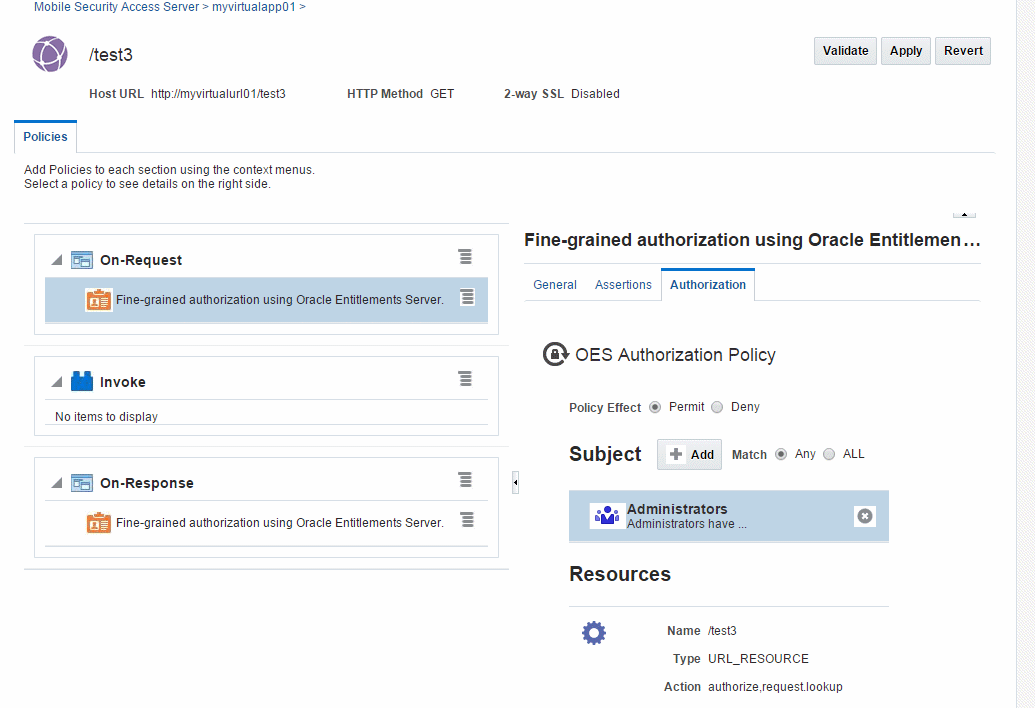Collapse the Invoke section

57,381
